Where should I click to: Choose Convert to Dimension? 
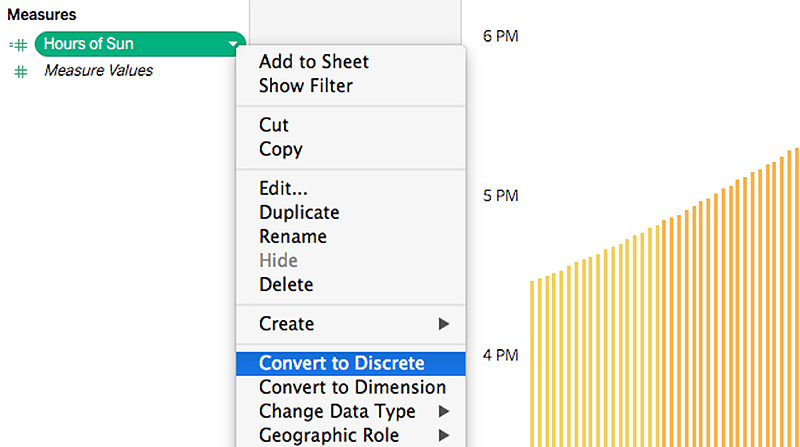click(351, 387)
